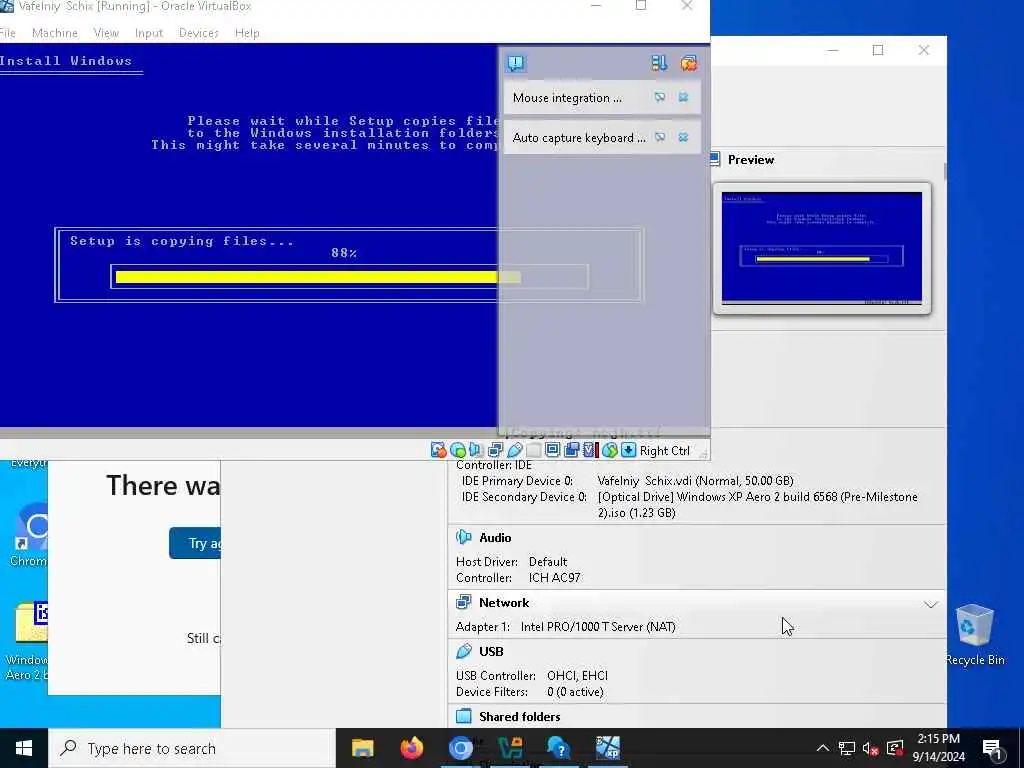Click the hard disk activity status icon

pyautogui.click(x=438, y=450)
